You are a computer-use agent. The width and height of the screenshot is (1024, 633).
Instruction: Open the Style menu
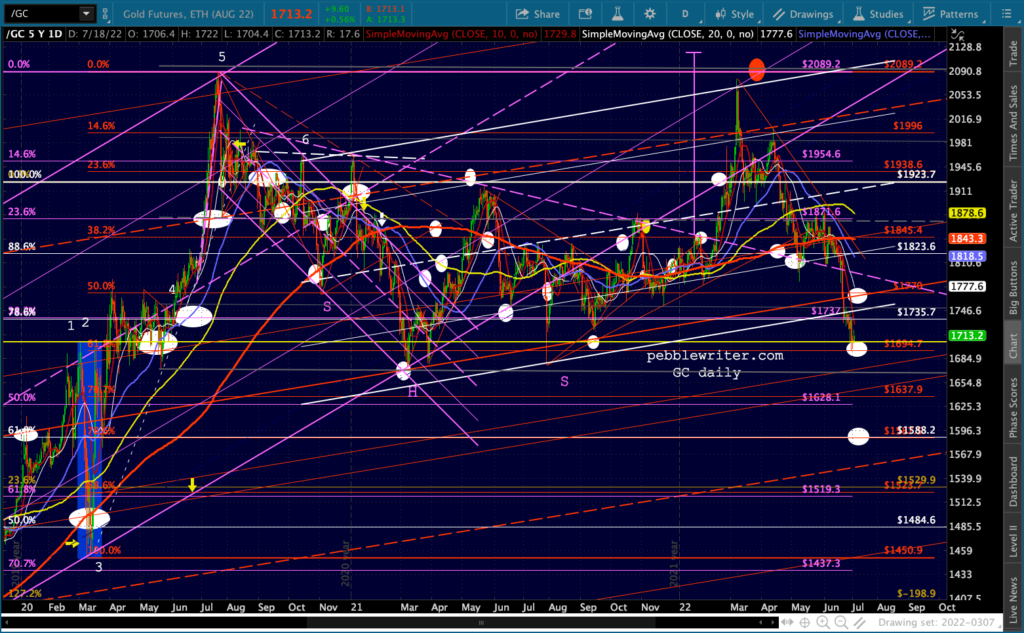[735, 14]
